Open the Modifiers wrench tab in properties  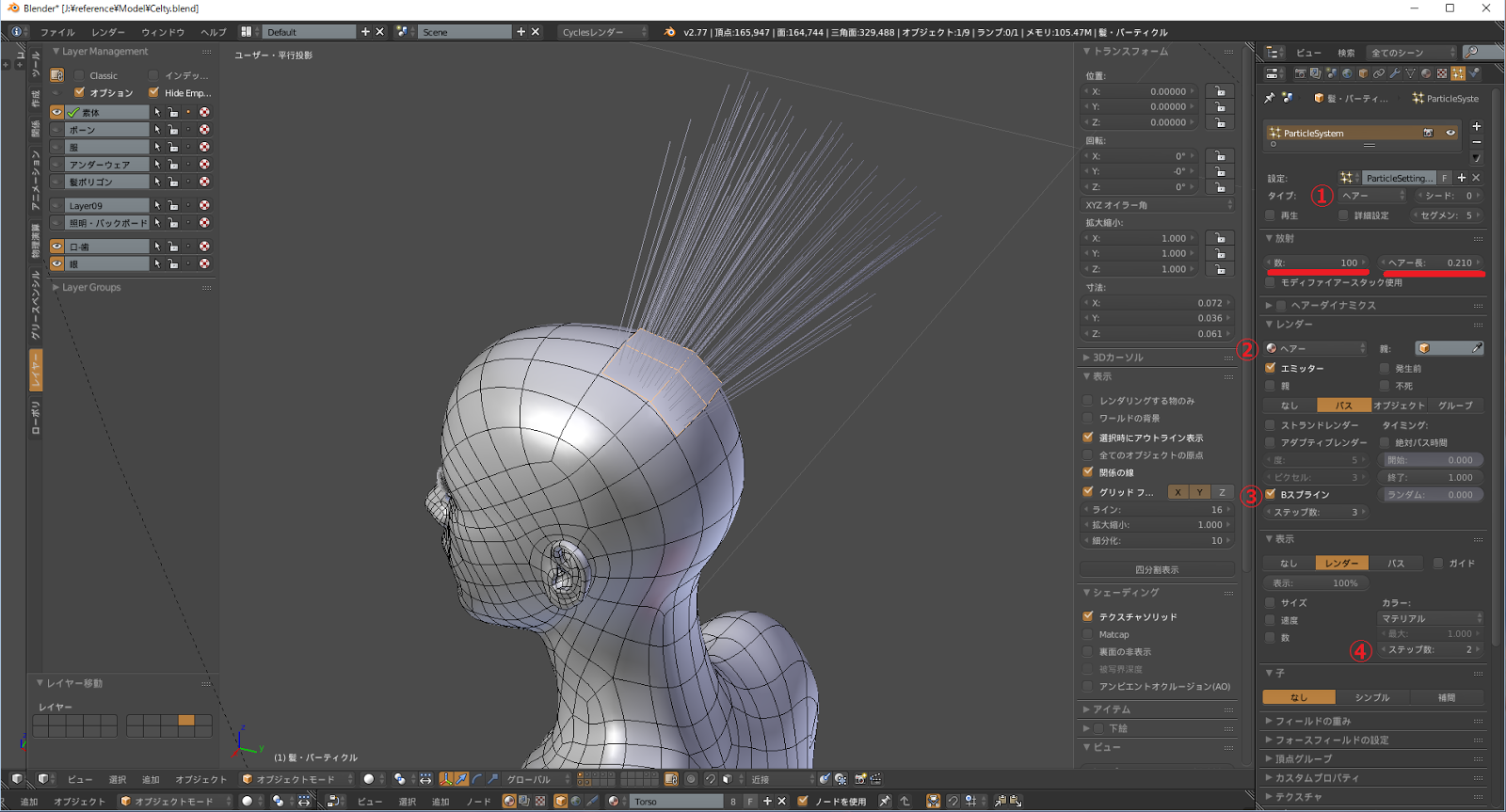point(1394,73)
